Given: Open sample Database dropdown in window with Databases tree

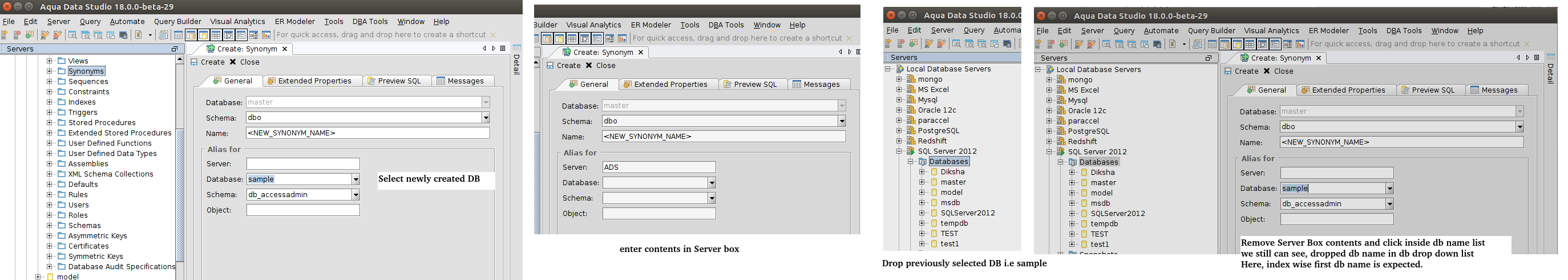Looking at the screenshot, I should tap(1389, 189).
